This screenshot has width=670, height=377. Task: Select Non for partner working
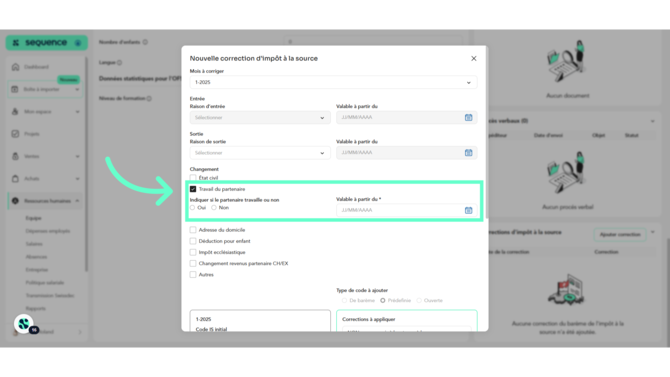click(x=214, y=208)
